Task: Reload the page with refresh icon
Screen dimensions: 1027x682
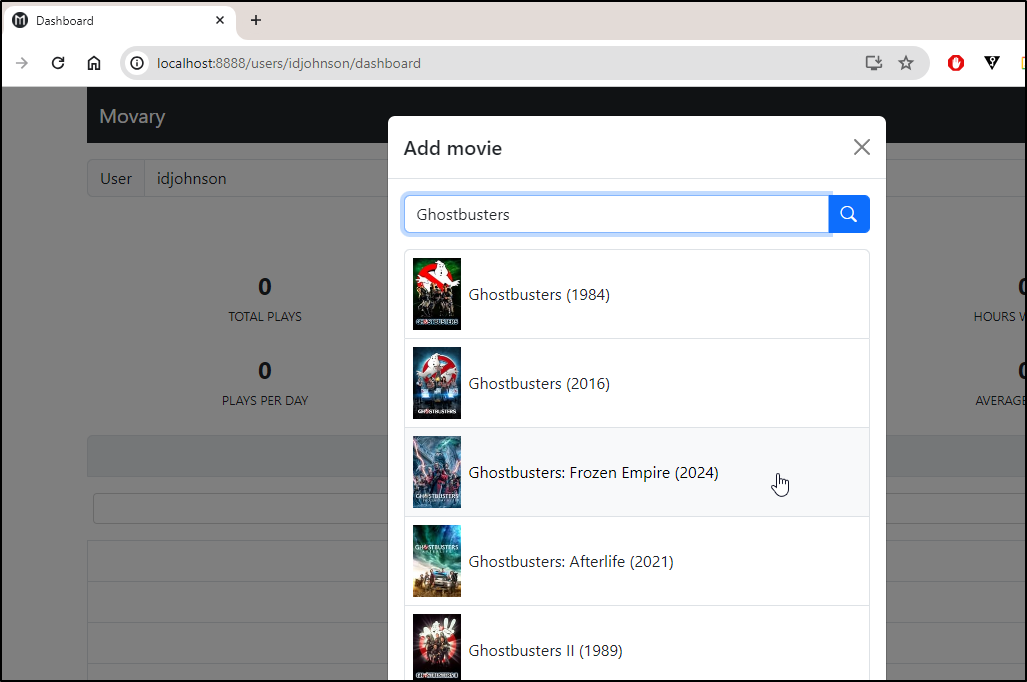Action: pyautogui.click(x=58, y=63)
